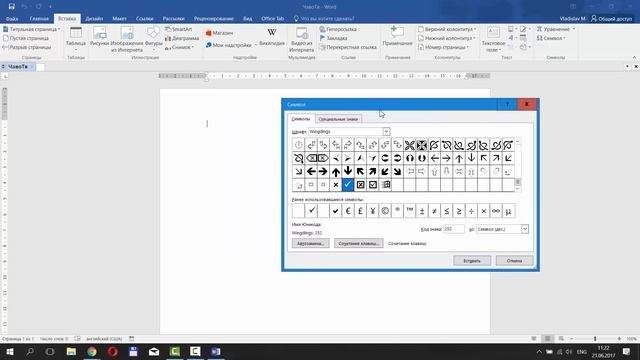Choose the plus-minus sign in recent symbols
The image size is (640, 360).
tap(422, 211)
